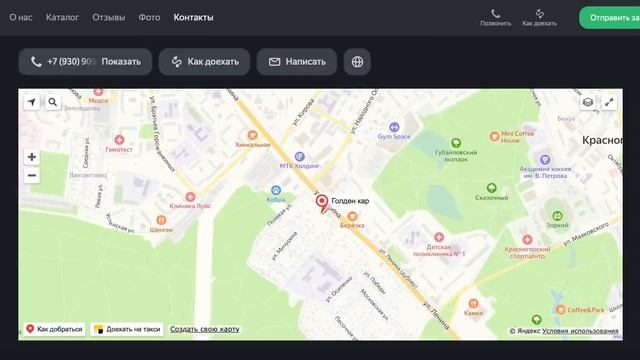Zoom in with the map plus button

(32, 157)
